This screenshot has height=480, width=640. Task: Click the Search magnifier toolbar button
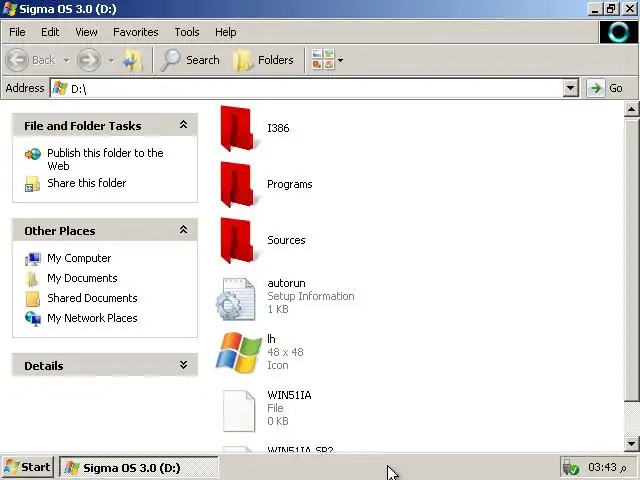(x=190, y=60)
